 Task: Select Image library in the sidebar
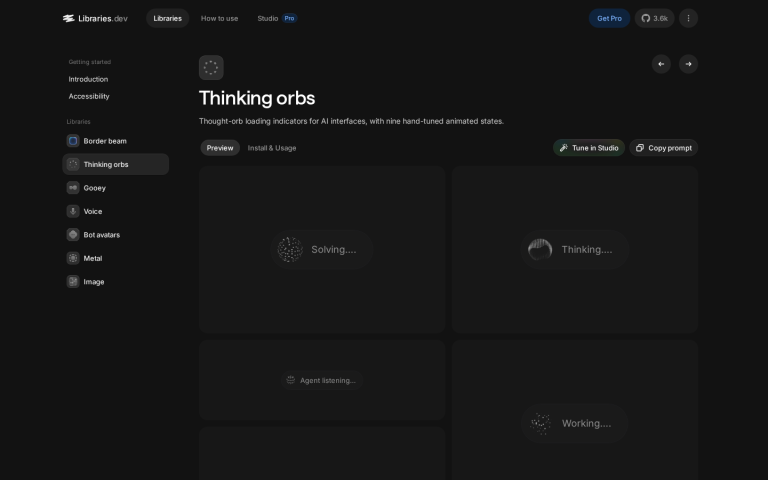click(116, 282)
